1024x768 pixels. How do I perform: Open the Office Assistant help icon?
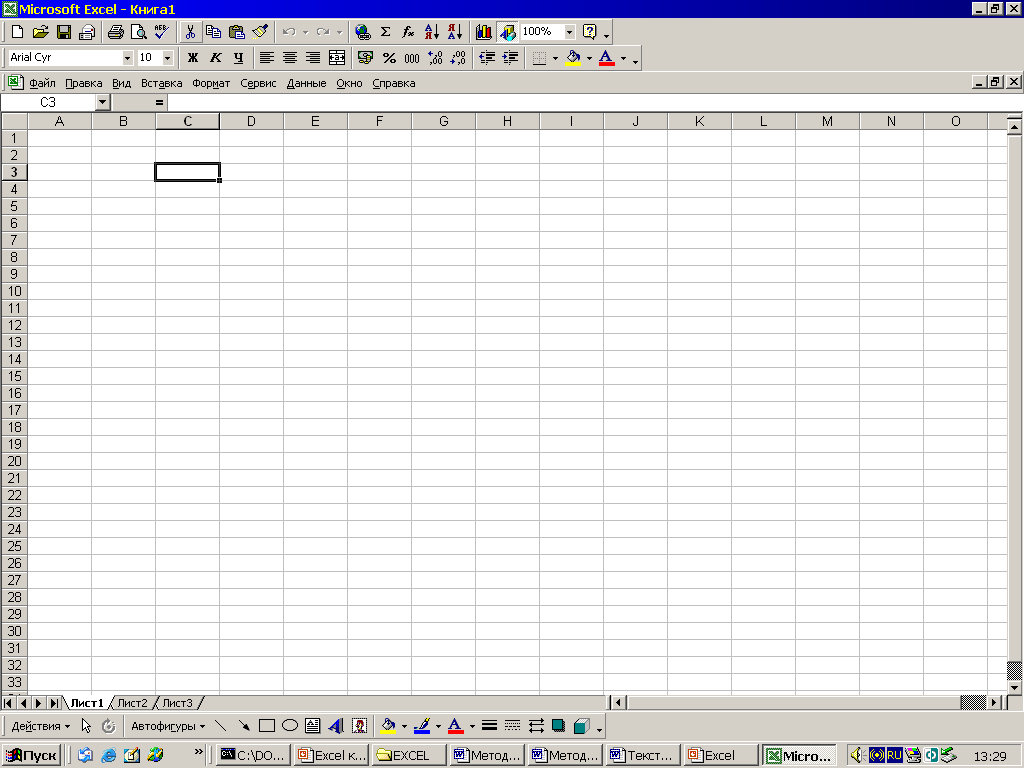coord(590,31)
